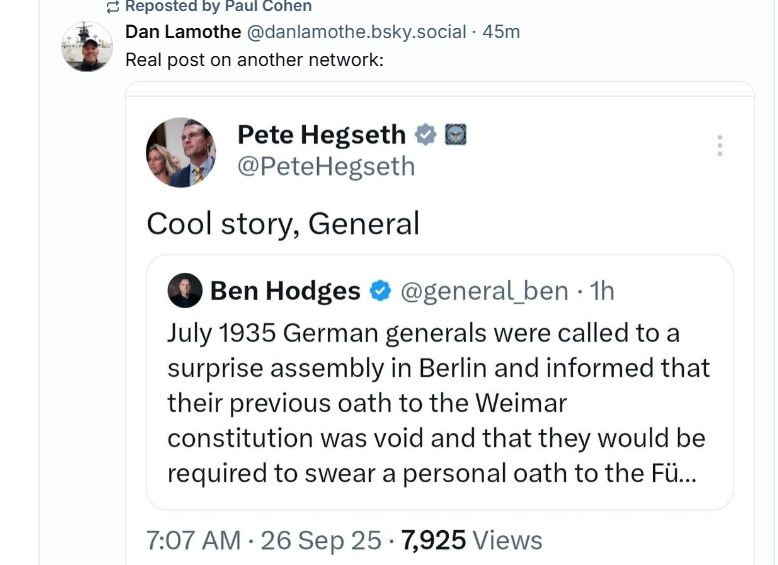
Task: Click the @danlamothe.bsky.social handle
Action: [356, 31]
